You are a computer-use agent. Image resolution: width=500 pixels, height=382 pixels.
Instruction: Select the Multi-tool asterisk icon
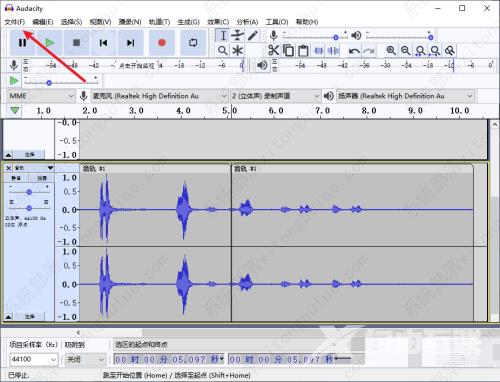pos(237,51)
